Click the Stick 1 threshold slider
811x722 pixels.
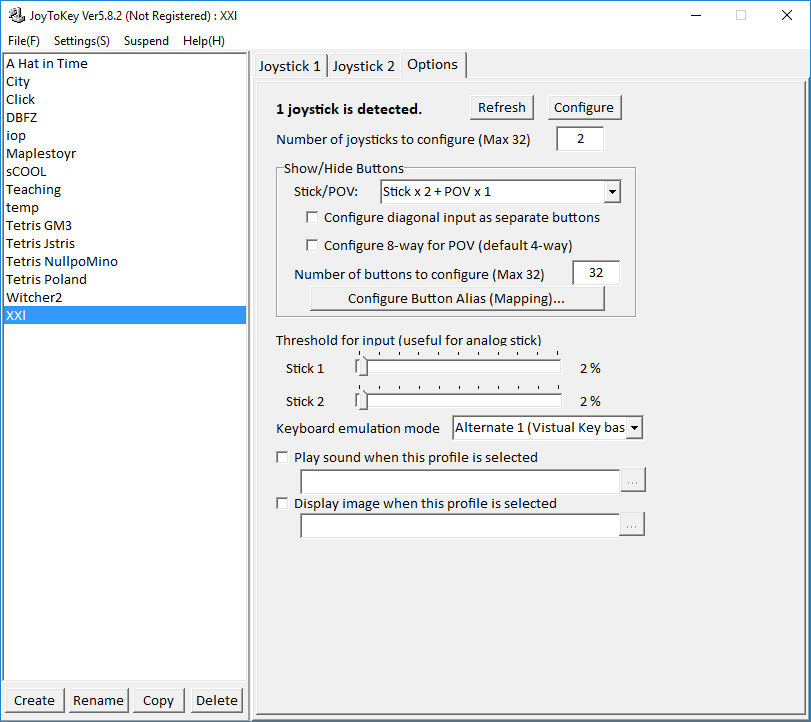[459, 367]
